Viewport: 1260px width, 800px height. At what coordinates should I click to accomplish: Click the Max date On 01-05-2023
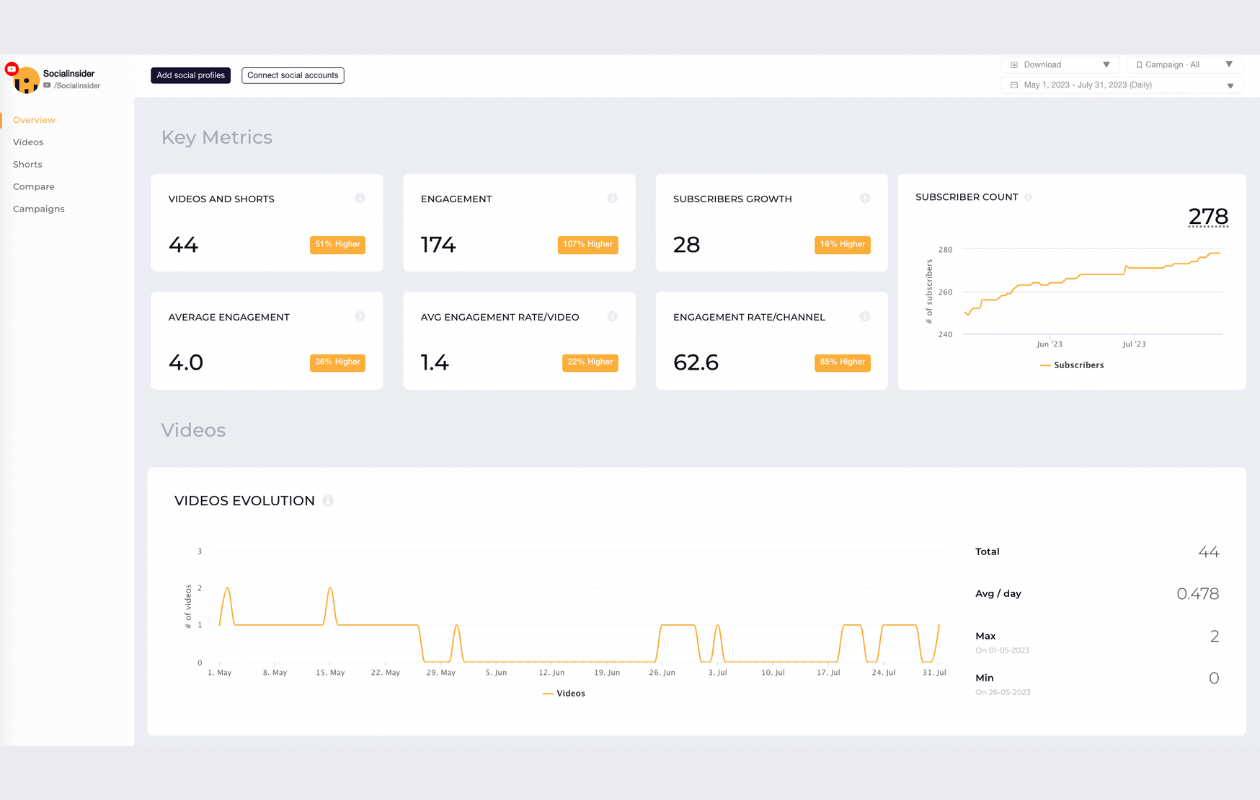(1002, 650)
